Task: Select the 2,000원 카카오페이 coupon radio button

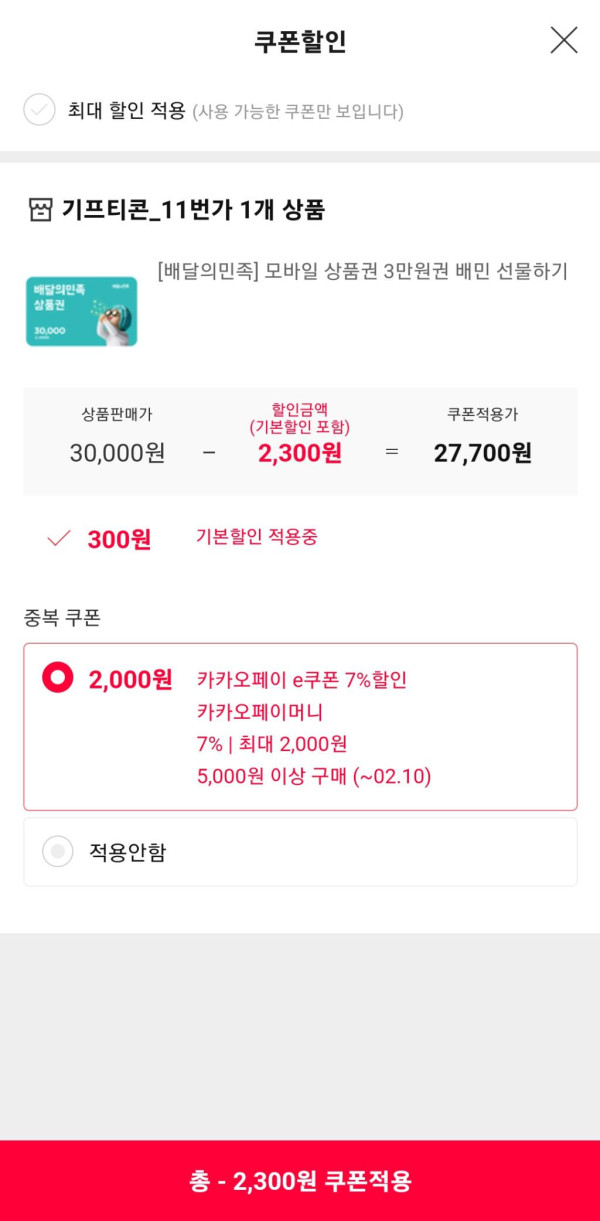Action: [x=58, y=677]
